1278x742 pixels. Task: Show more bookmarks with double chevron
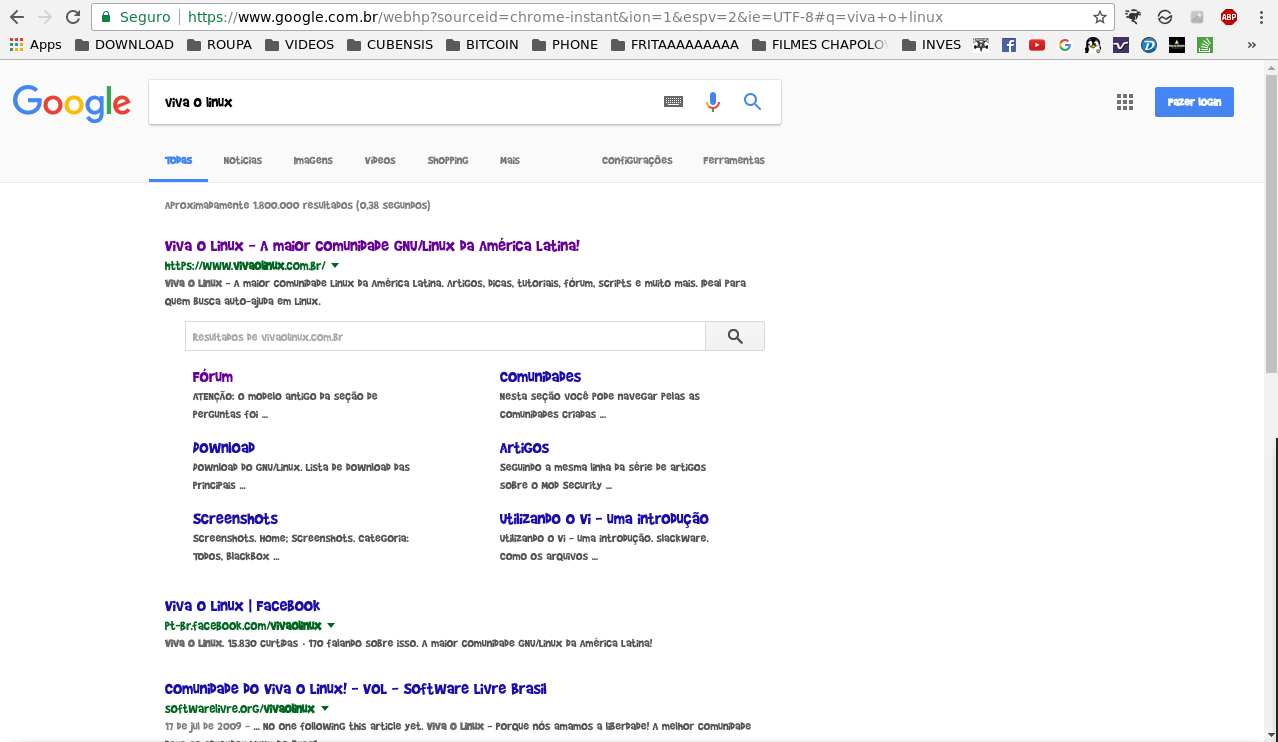[1252, 45]
